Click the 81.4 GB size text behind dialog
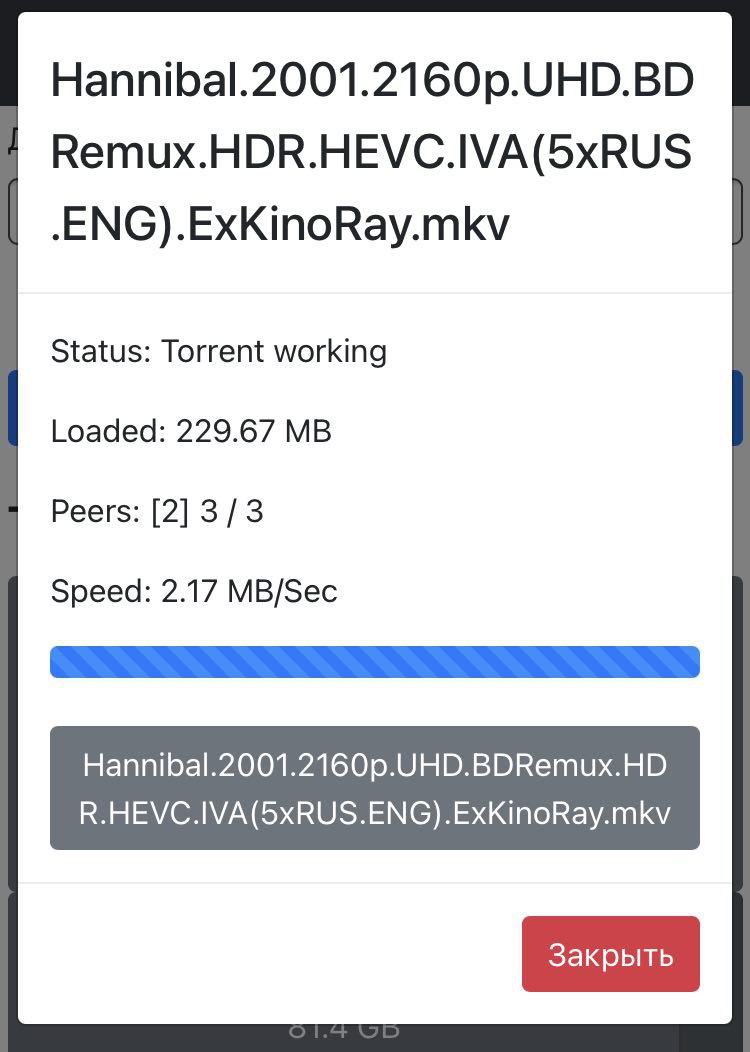Viewport: 750px width, 1052px height. point(344,1032)
